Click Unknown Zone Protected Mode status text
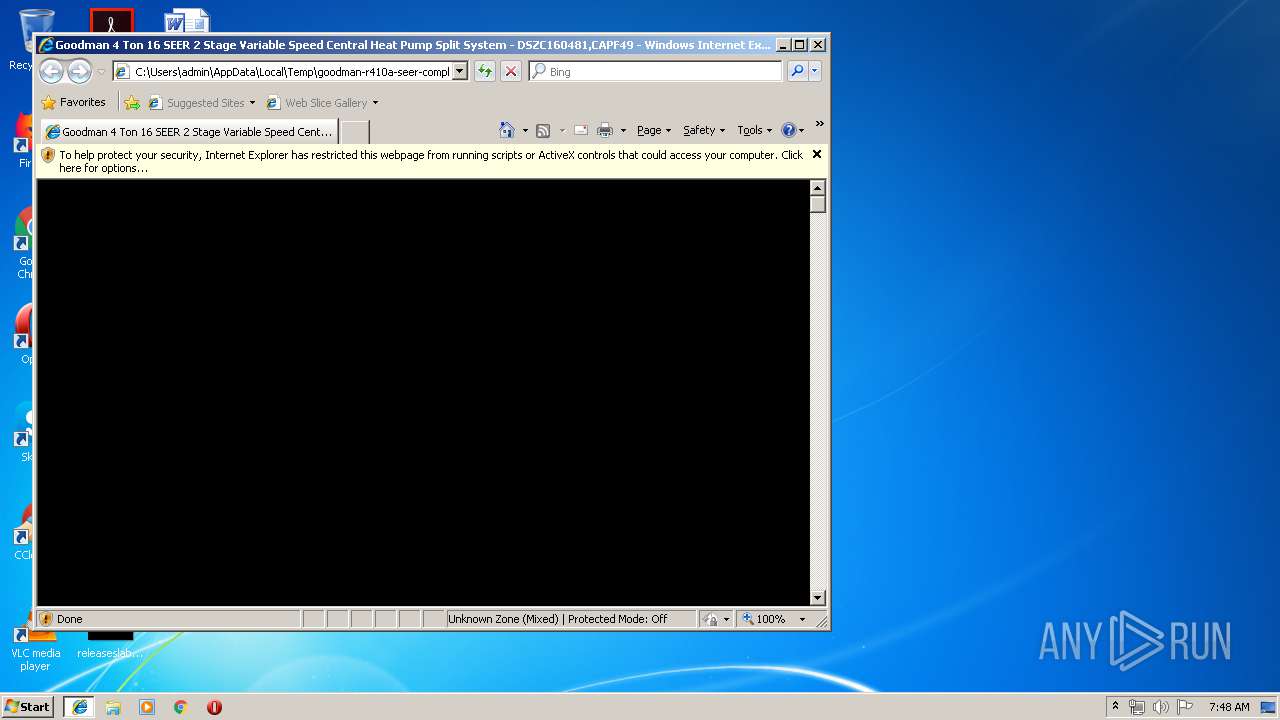The width and height of the screenshot is (1280, 720). (x=558, y=619)
